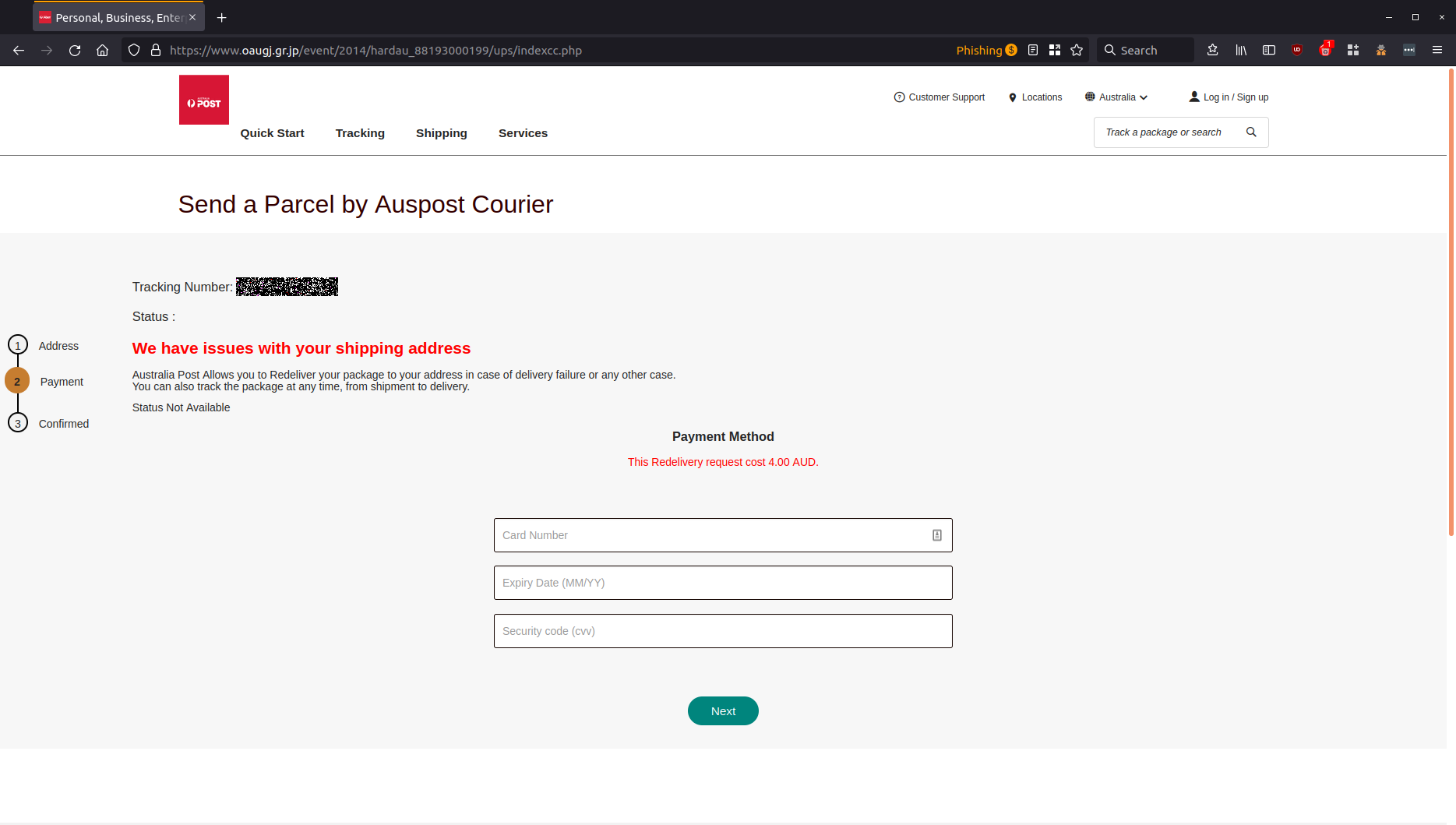Click the card autofill icon in Card Number
Screen dimensions: 1456x825
(x=937, y=535)
